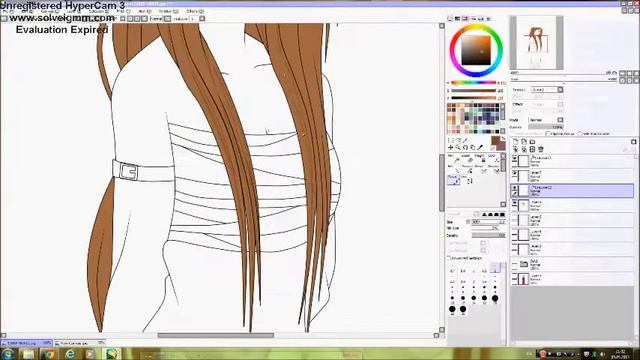Open the Filter menu
Screen dimensions: 640x360
click(x=123, y=11)
